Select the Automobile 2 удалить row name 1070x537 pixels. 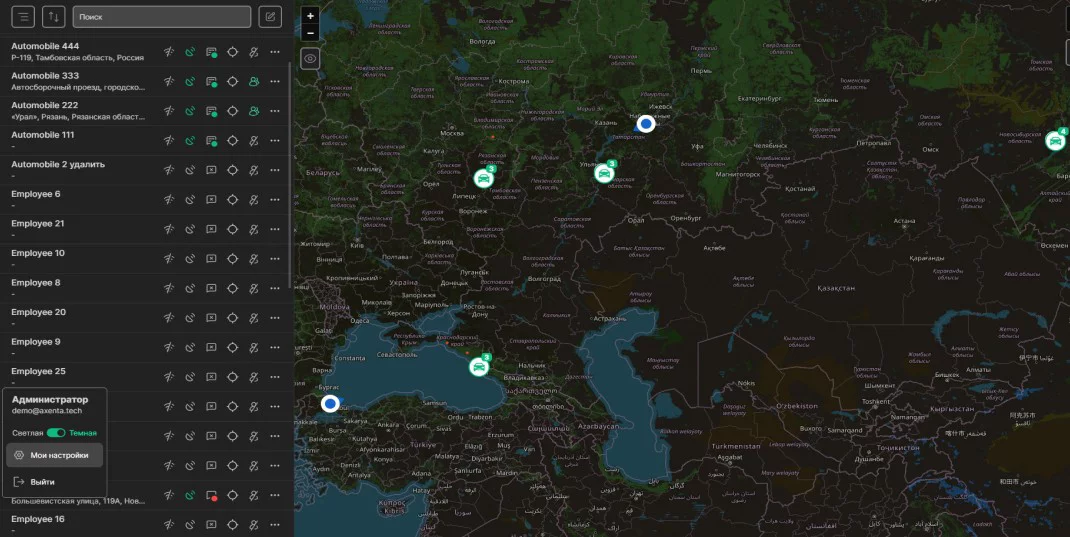pos(58,164)
